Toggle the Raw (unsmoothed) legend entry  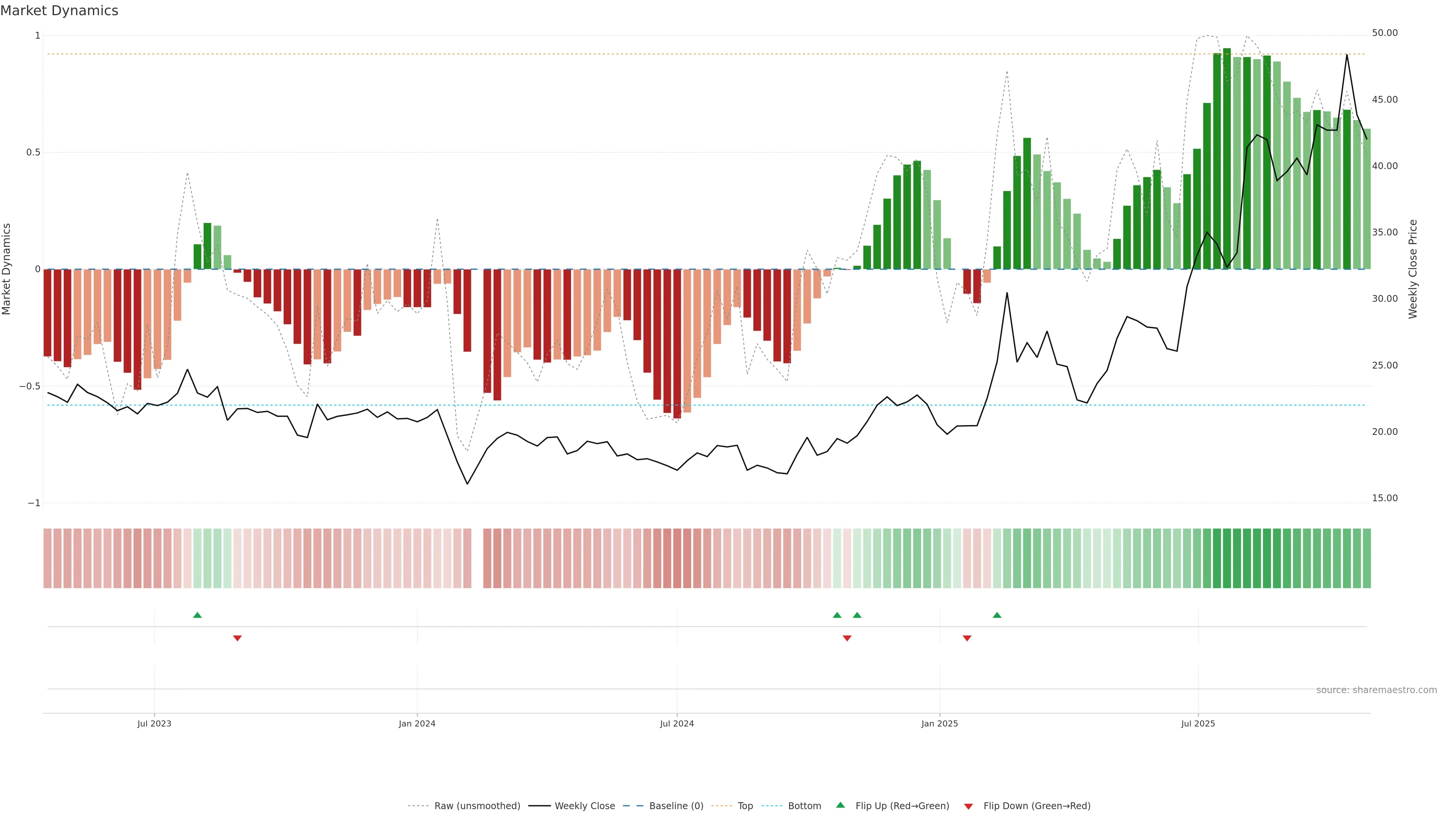[477, 806]
